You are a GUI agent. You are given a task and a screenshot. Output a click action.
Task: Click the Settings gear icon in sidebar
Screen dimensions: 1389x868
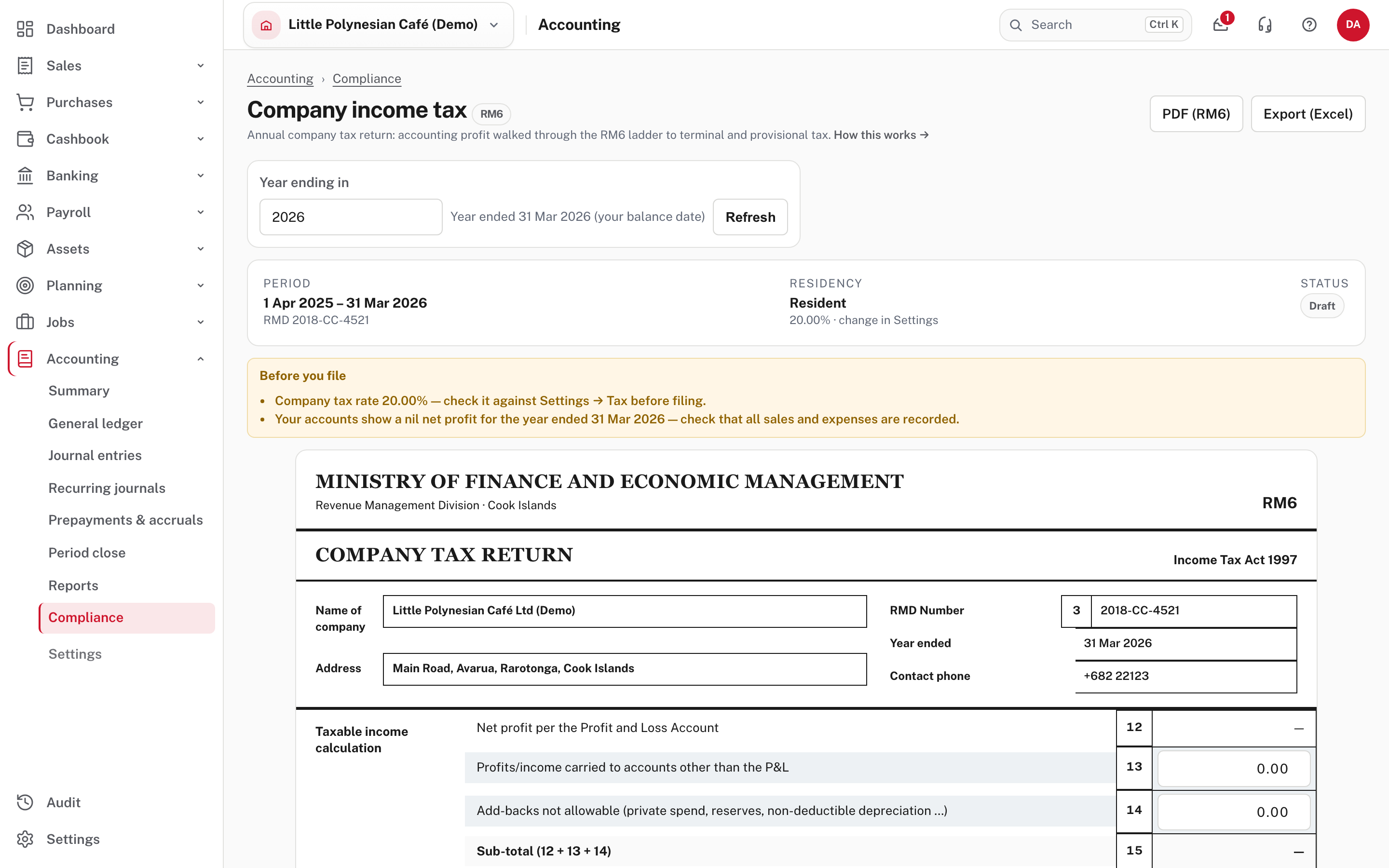[x=25, y=839]
